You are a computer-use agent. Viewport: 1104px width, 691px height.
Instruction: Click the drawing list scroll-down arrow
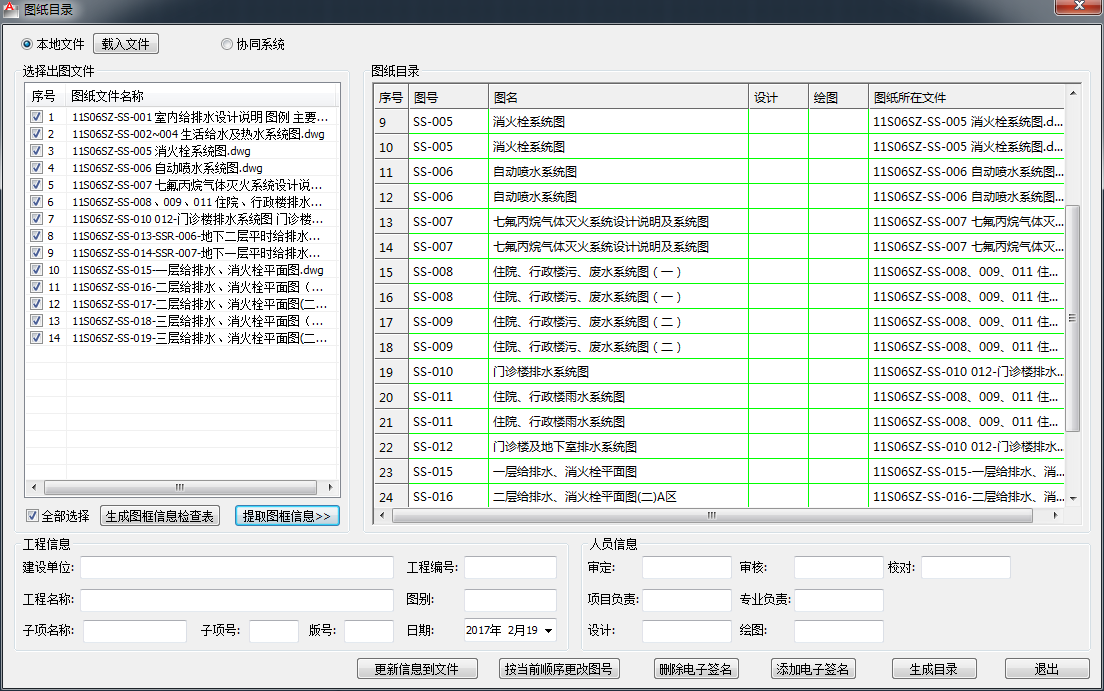(x=1073, y=497)
